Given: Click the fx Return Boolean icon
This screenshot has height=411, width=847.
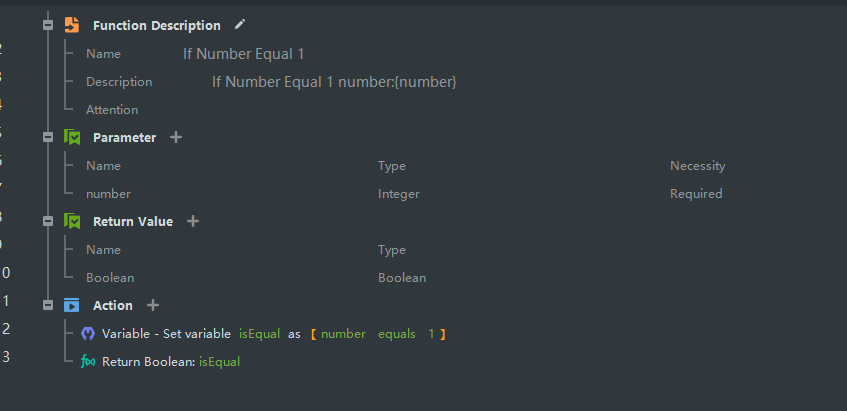Looking at the screenshot, I should pyautogui.click(x=88, y=361).
